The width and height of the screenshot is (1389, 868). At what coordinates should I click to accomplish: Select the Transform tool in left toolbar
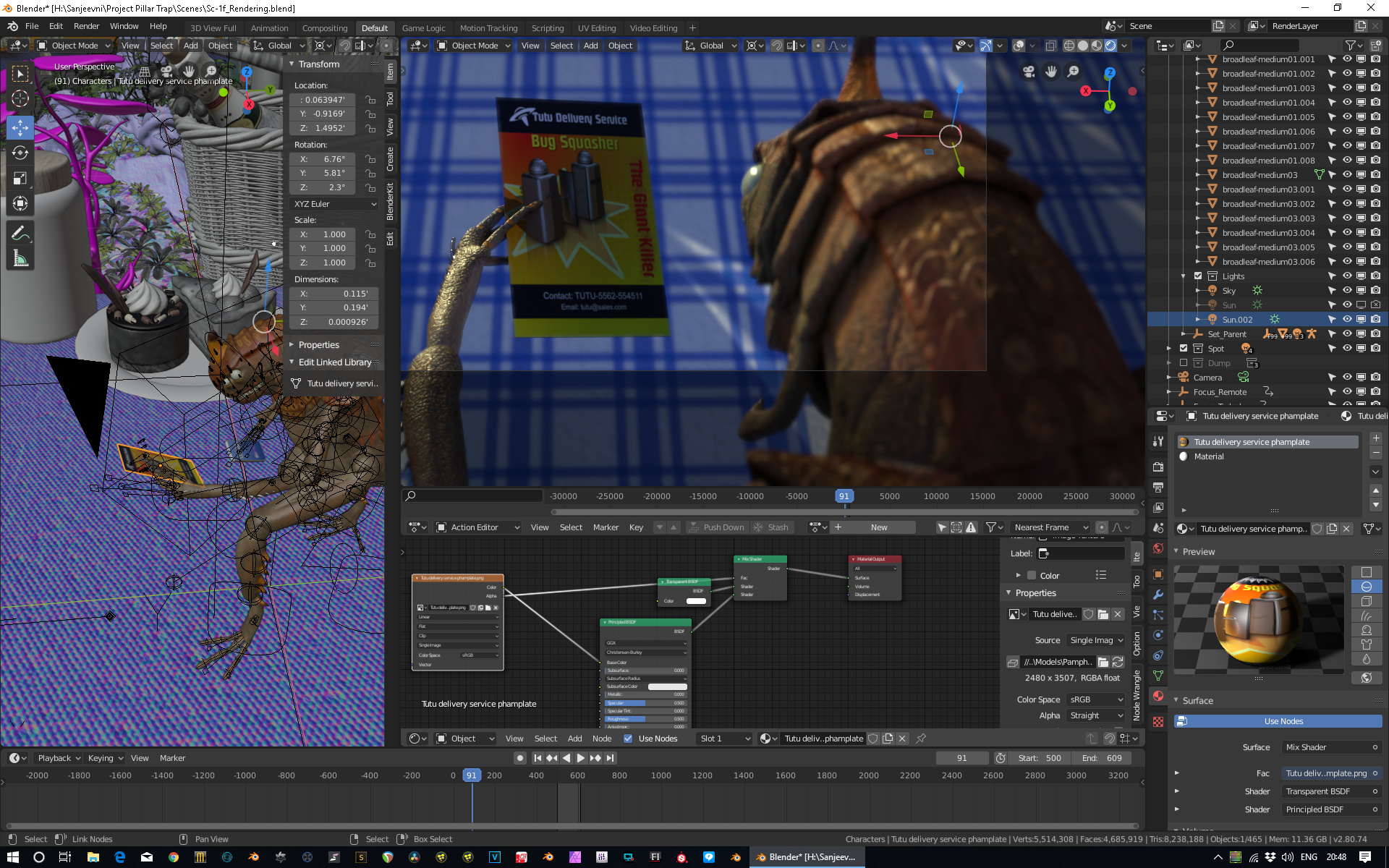[x=20, y=204]
